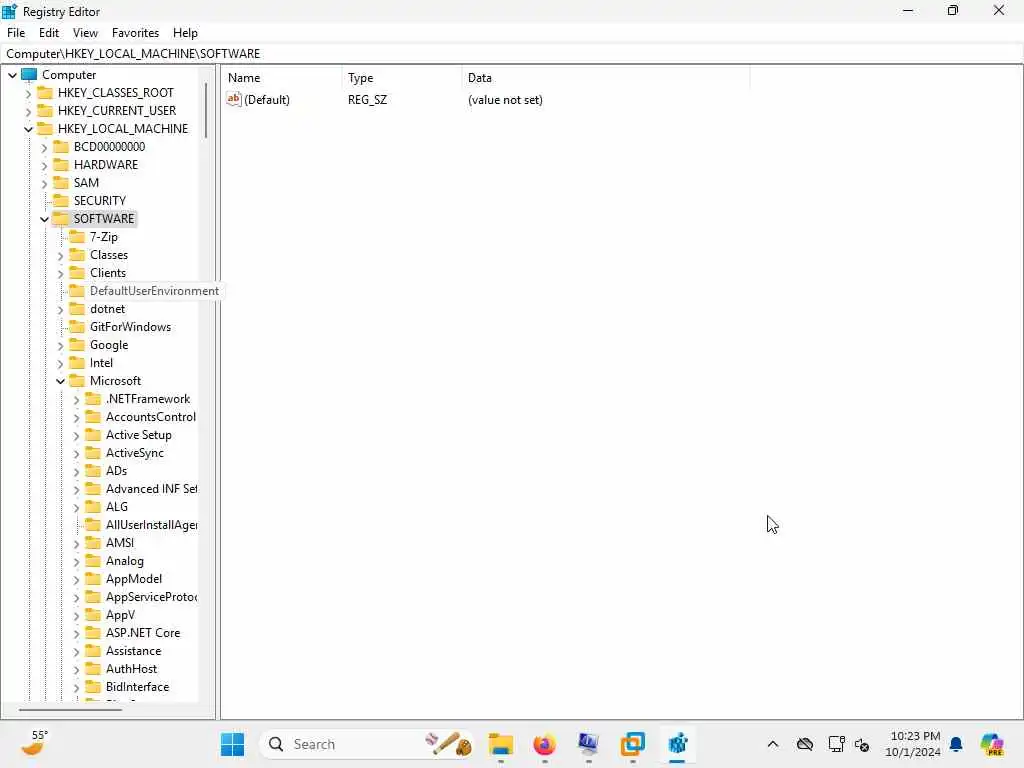This screenshot has height=768, width=1024.
Task: Click the GitForWindows folder icon
Action: pos(77,327)
